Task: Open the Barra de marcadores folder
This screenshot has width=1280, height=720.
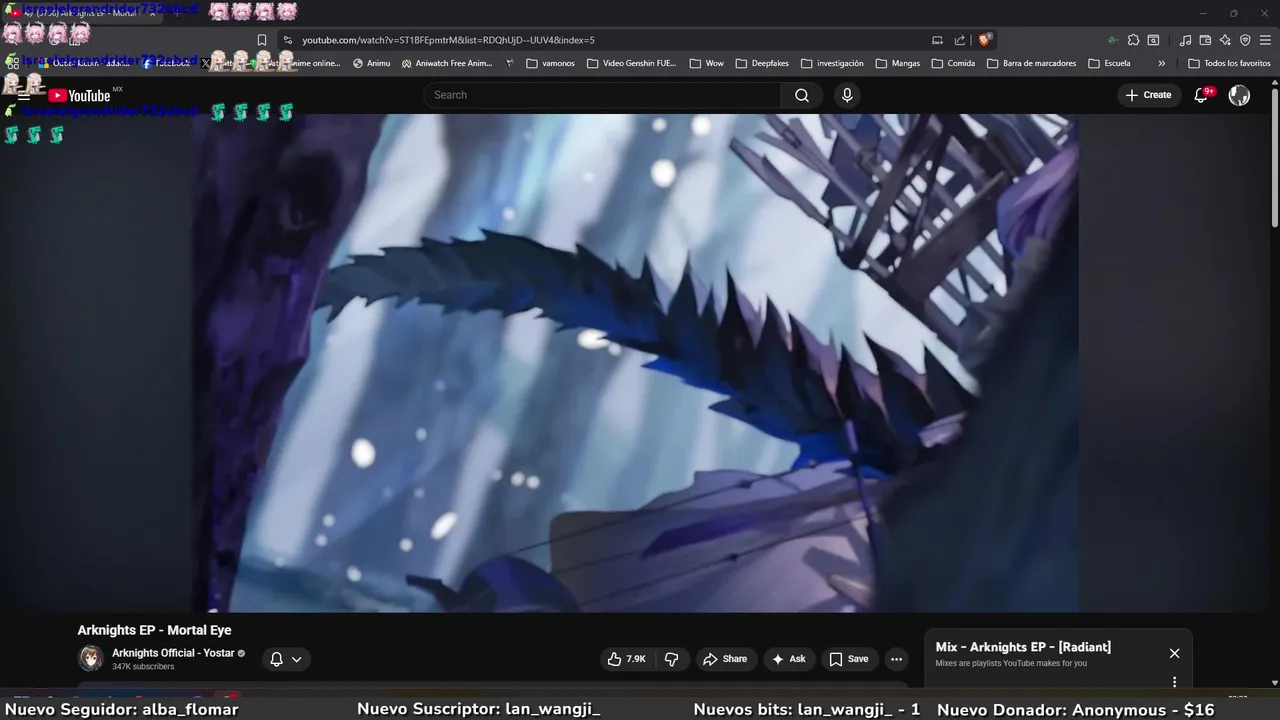Action: [x=1031, y=63]
